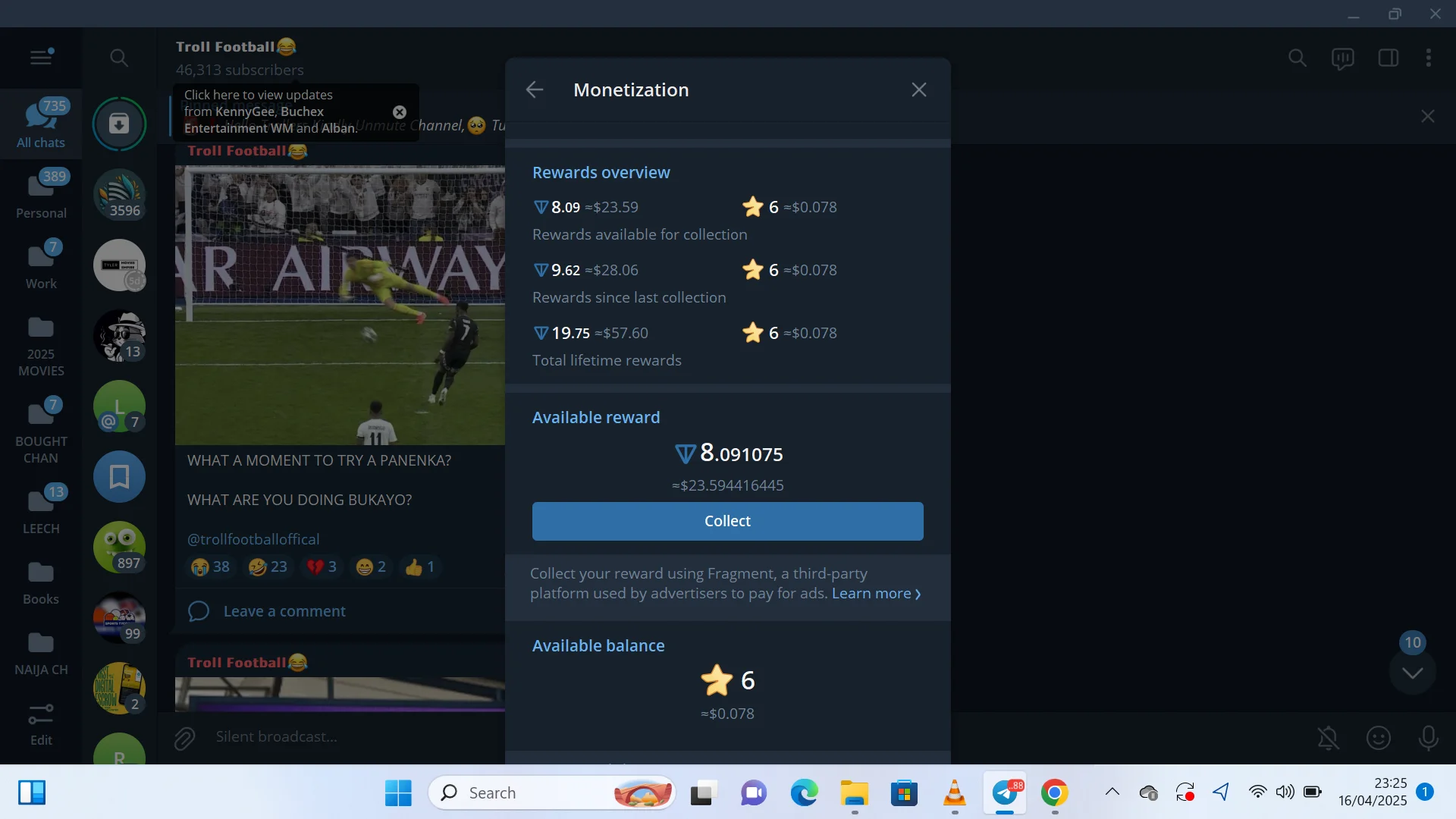This screenshot has height=819, width=1456.
Task: Click available reward amount 8.091075
Action: pos(728,453)
